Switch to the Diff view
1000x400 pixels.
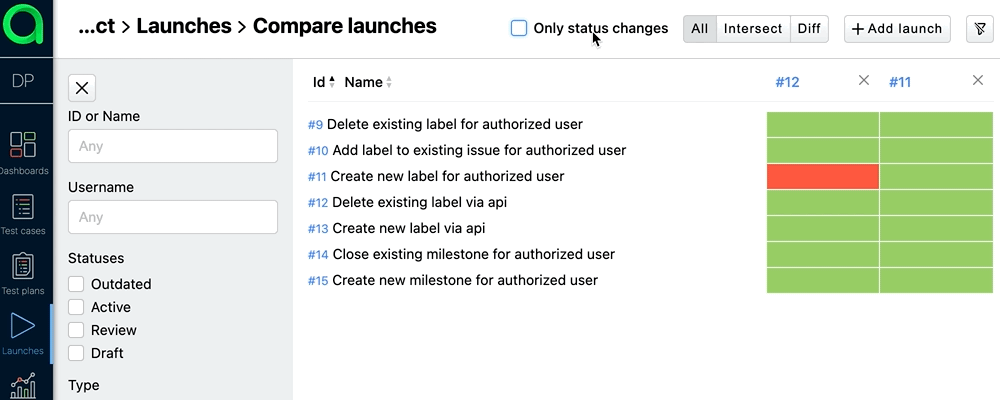tap(809, 29)
